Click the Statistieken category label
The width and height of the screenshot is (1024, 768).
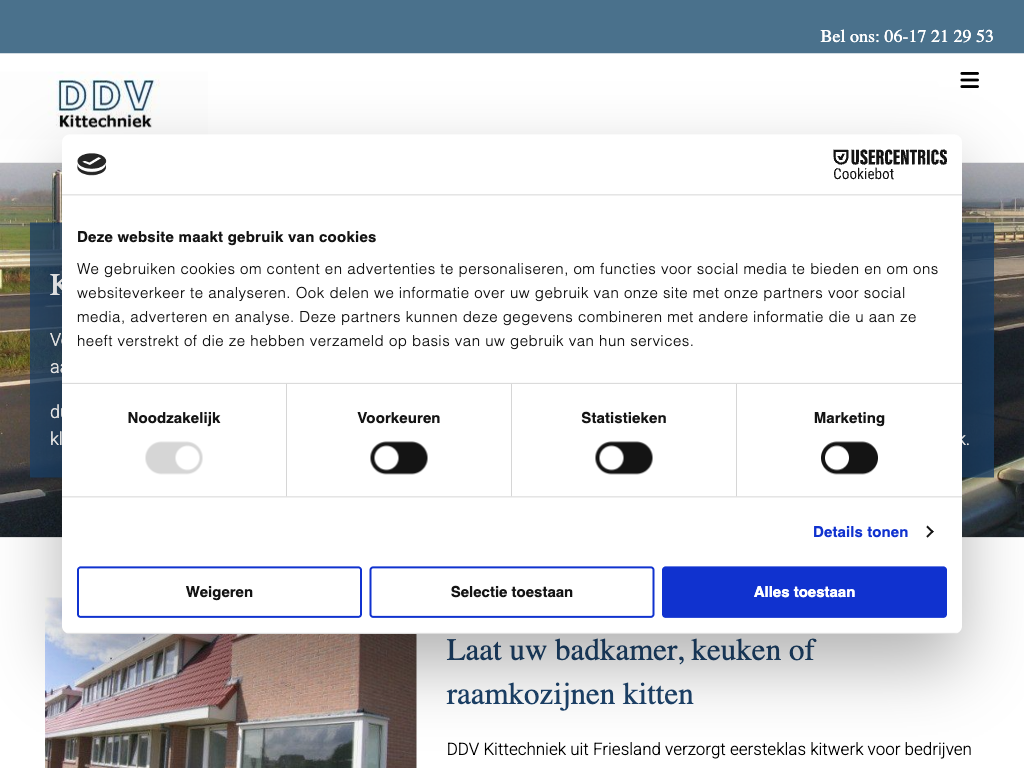tap(624, 418)
